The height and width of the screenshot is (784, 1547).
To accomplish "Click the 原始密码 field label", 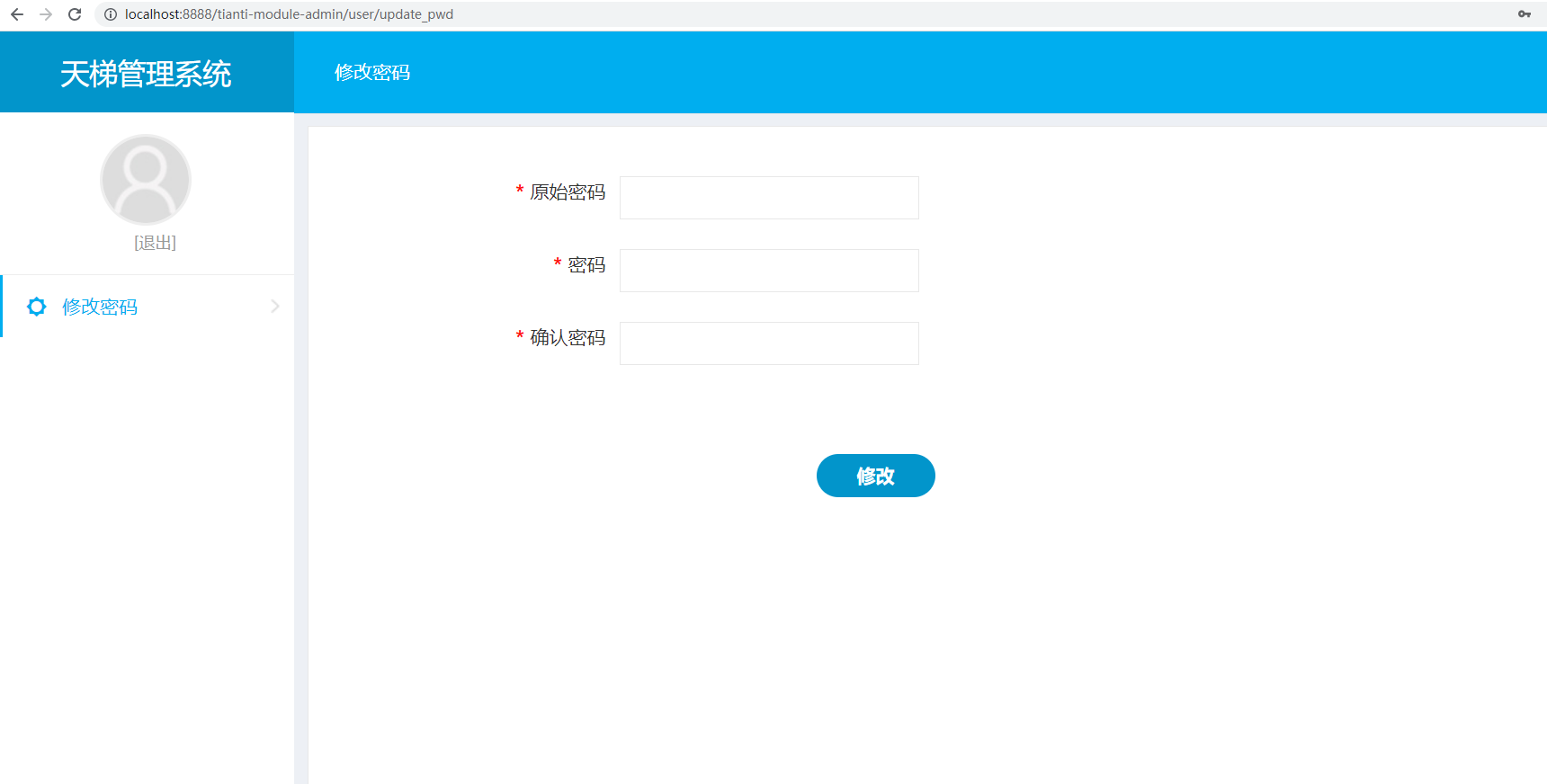I will (x=568, y=192).
